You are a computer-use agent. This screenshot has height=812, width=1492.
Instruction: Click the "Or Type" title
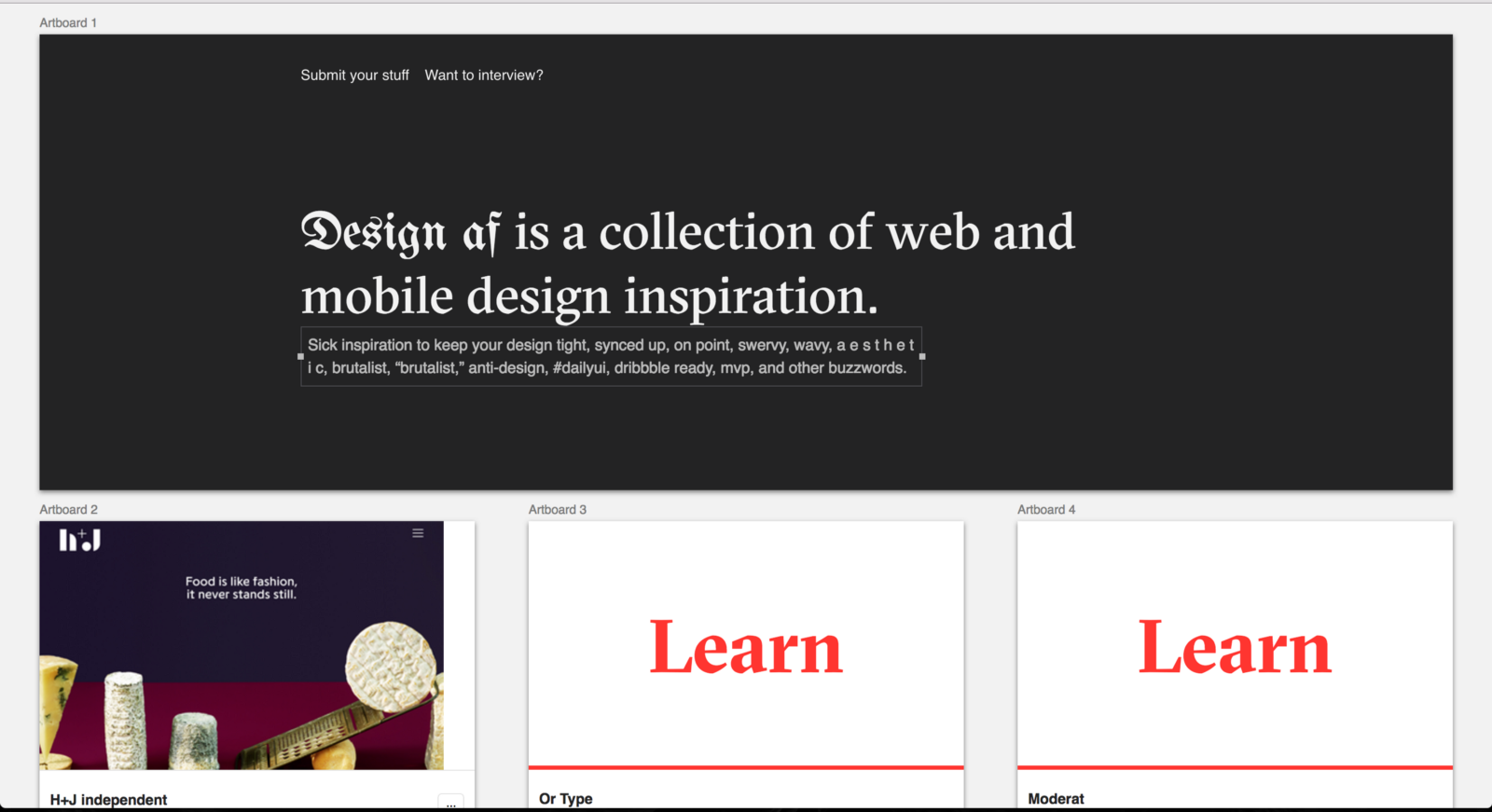[566, 799]
